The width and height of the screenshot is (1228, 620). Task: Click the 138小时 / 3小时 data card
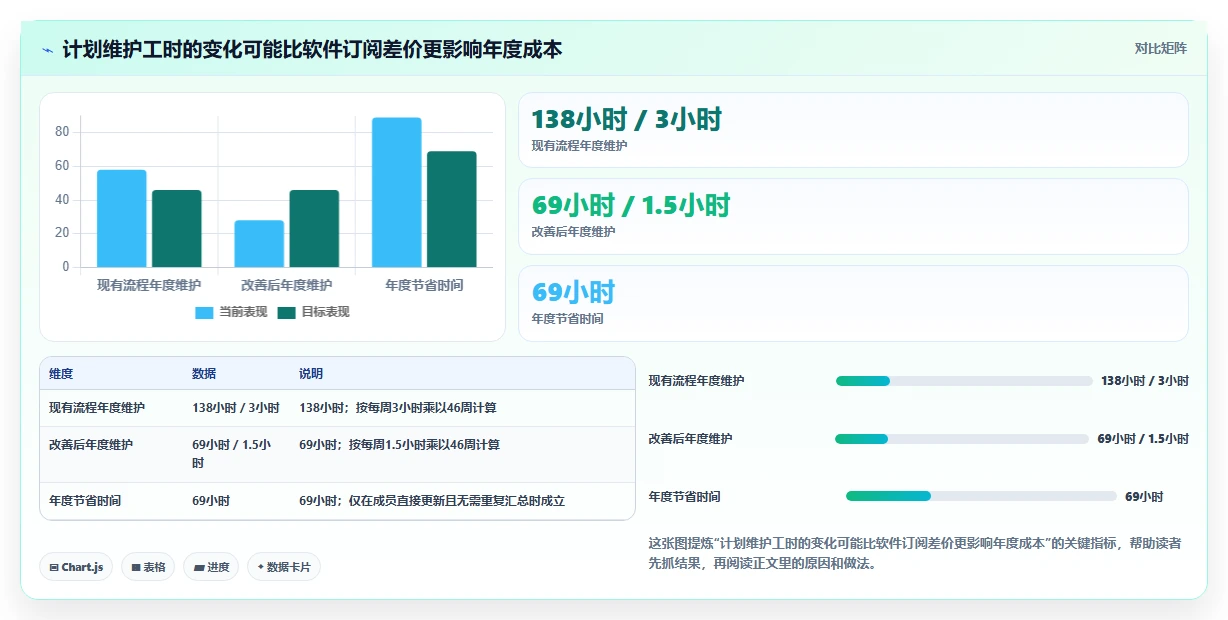pyautogui.click(x=853, y=130)
